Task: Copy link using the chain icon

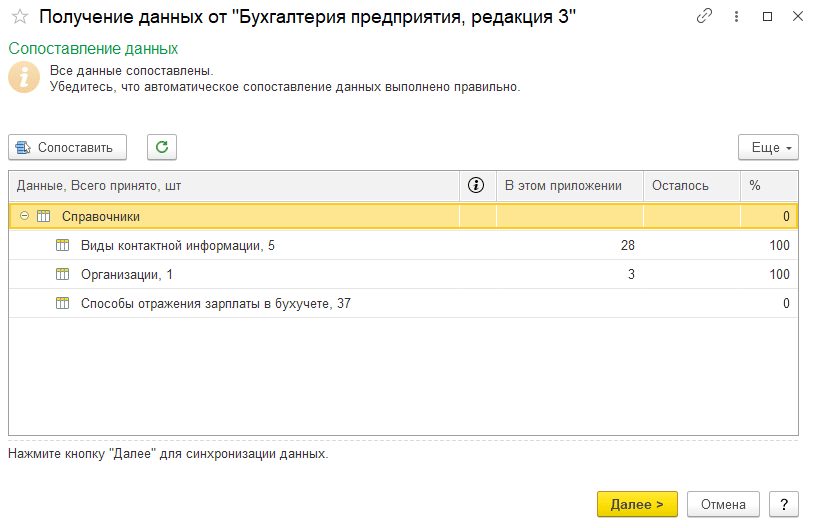Action: click(x=705, y=16)
